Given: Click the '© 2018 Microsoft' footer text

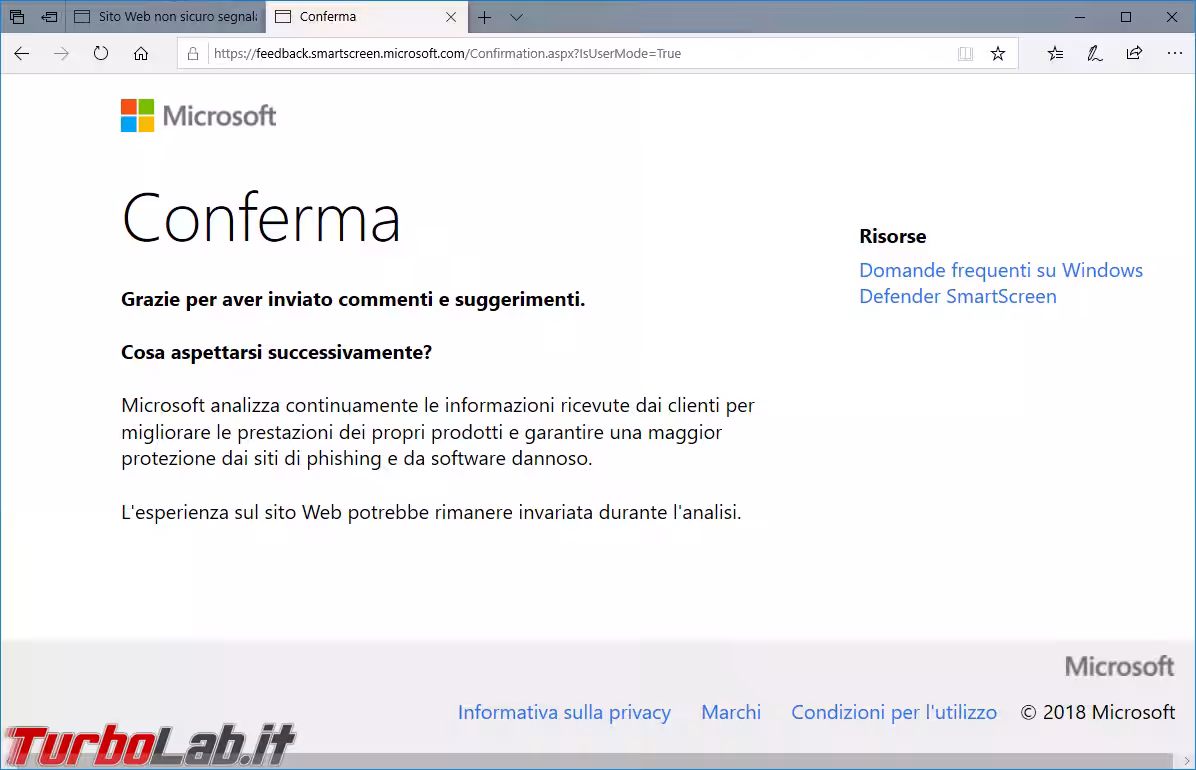Looking at the screenshot, I should coord(1098,712).
